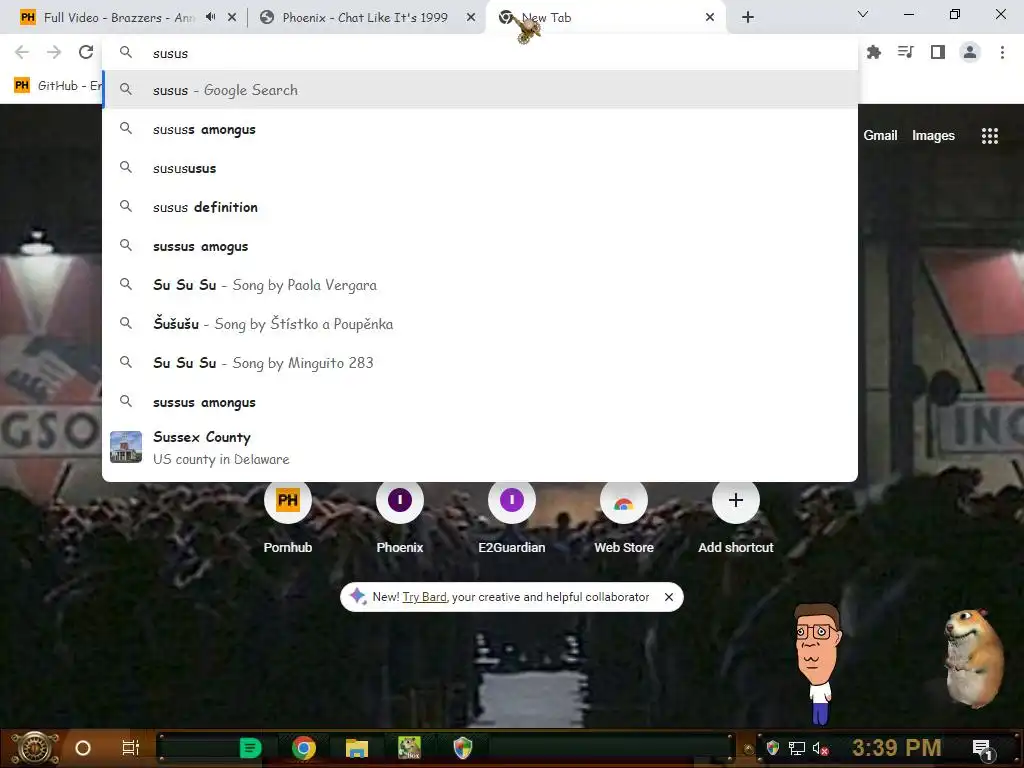Click the 3:39 PM clock

[896, 747]
